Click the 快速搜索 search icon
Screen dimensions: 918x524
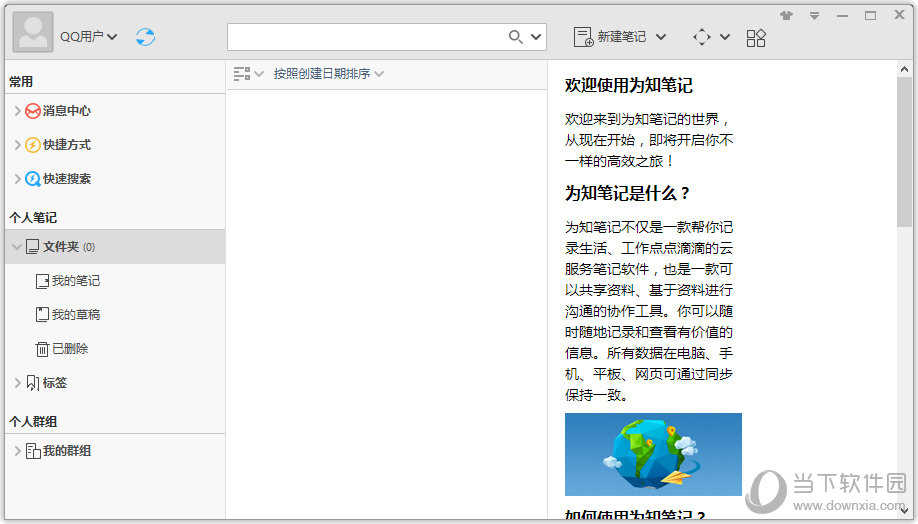click(x=33, y=179)
